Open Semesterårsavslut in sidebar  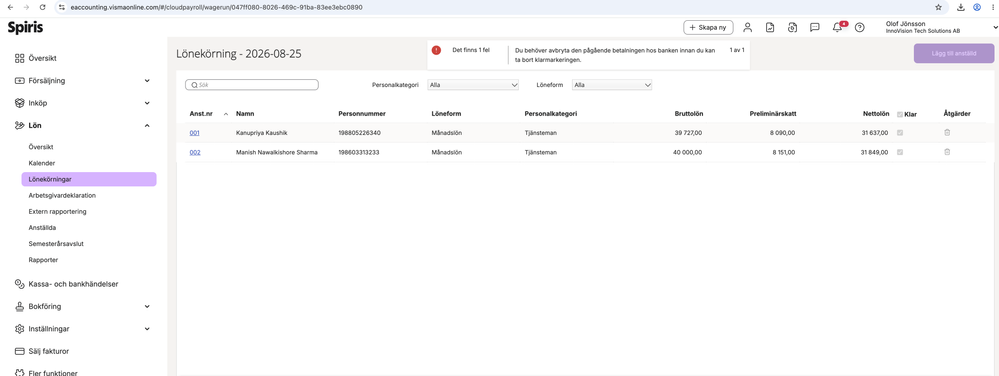point(56,243)
